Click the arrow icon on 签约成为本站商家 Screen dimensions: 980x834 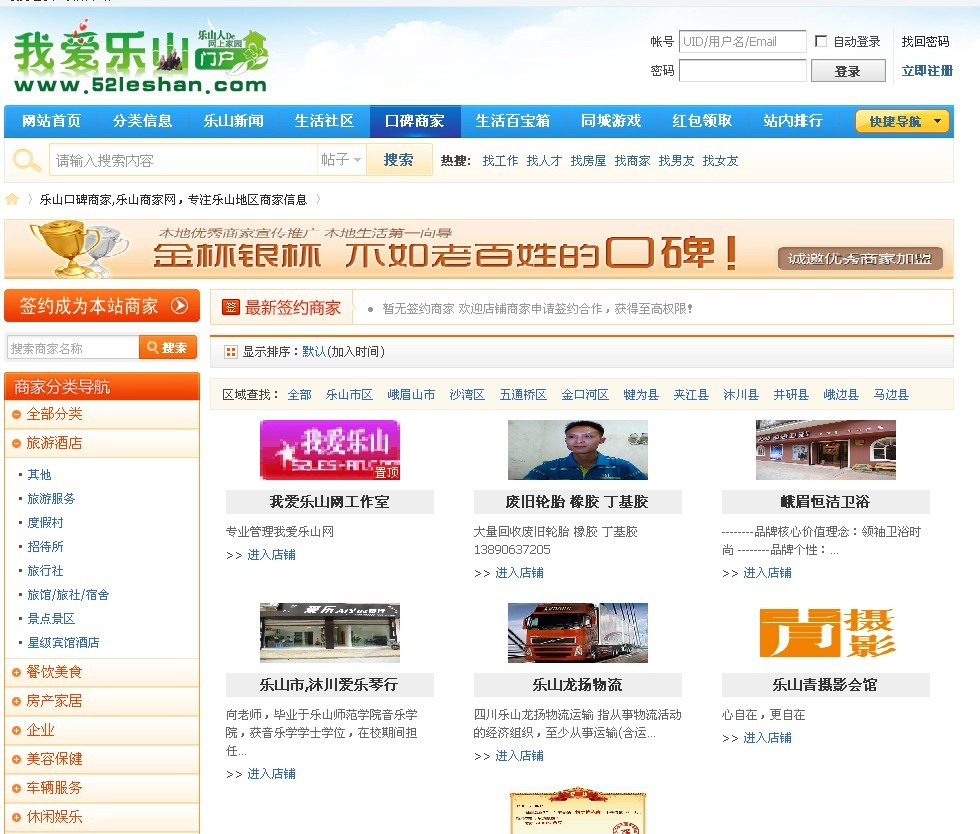pyautogui.click(x=180, y=305)
